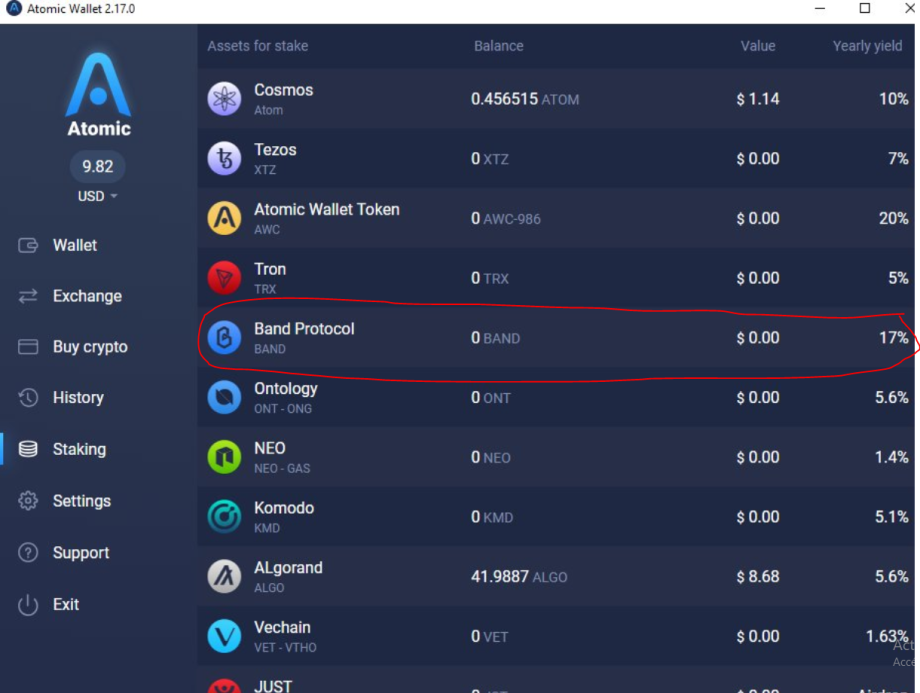Click the 41.9887 ALGO balance

(519, 577)
